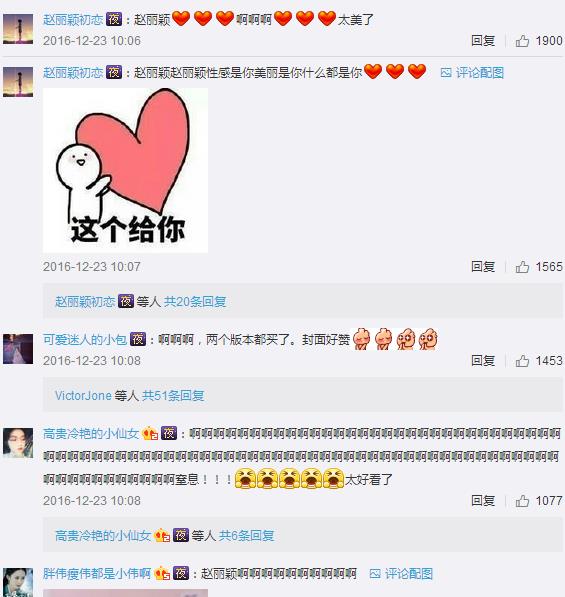This screenshot has height=597, width=565.
Task: Reply to the comment posted at 10:06
Action: (483, 41)
